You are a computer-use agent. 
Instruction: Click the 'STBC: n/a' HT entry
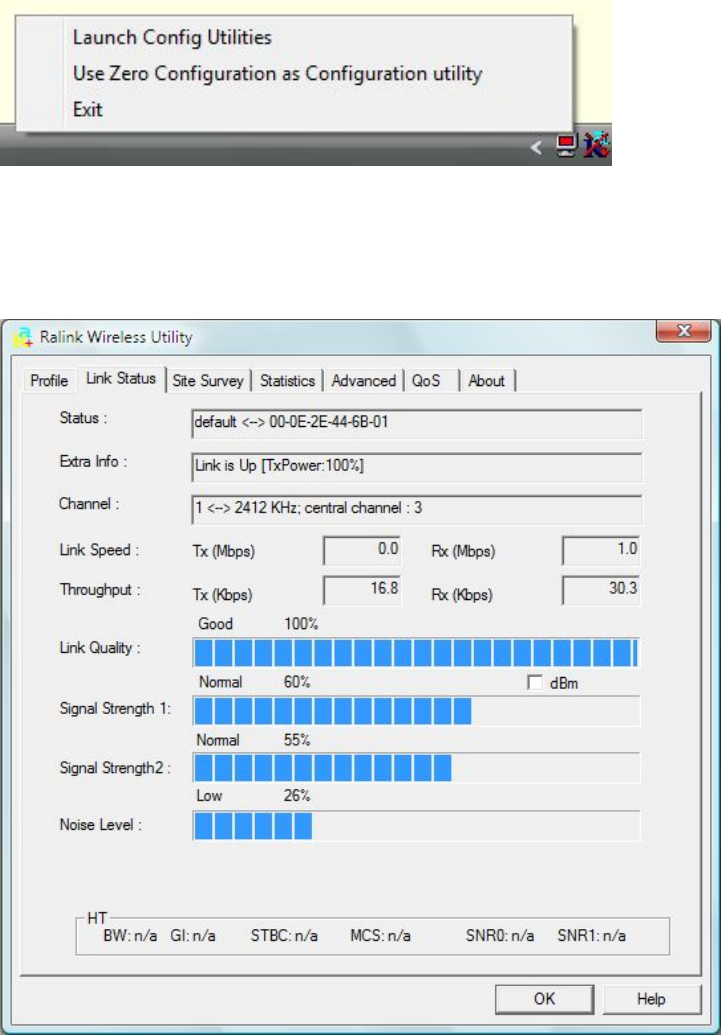(285, 936)
